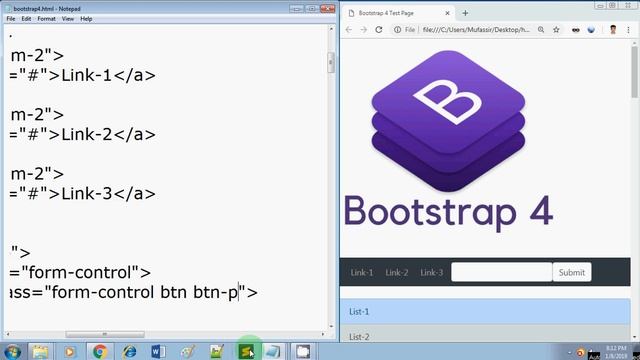Image resolution: width=640 pixels, height=360 pixels.
Task: Open Microsoft Word from taskbar
Action: coord(158,351)
